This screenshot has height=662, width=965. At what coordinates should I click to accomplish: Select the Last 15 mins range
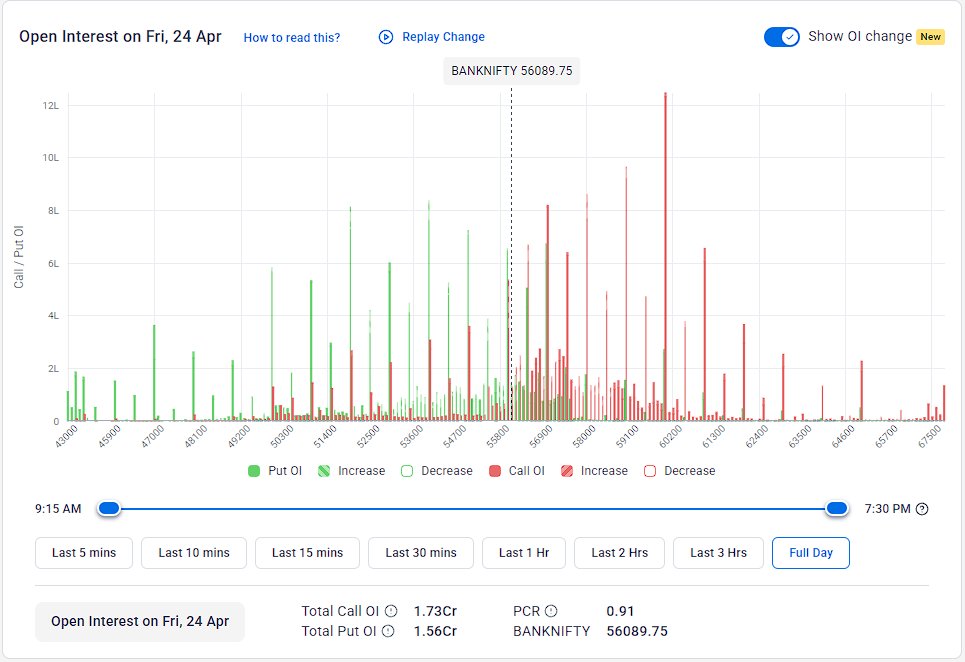(x=307, y=552)
